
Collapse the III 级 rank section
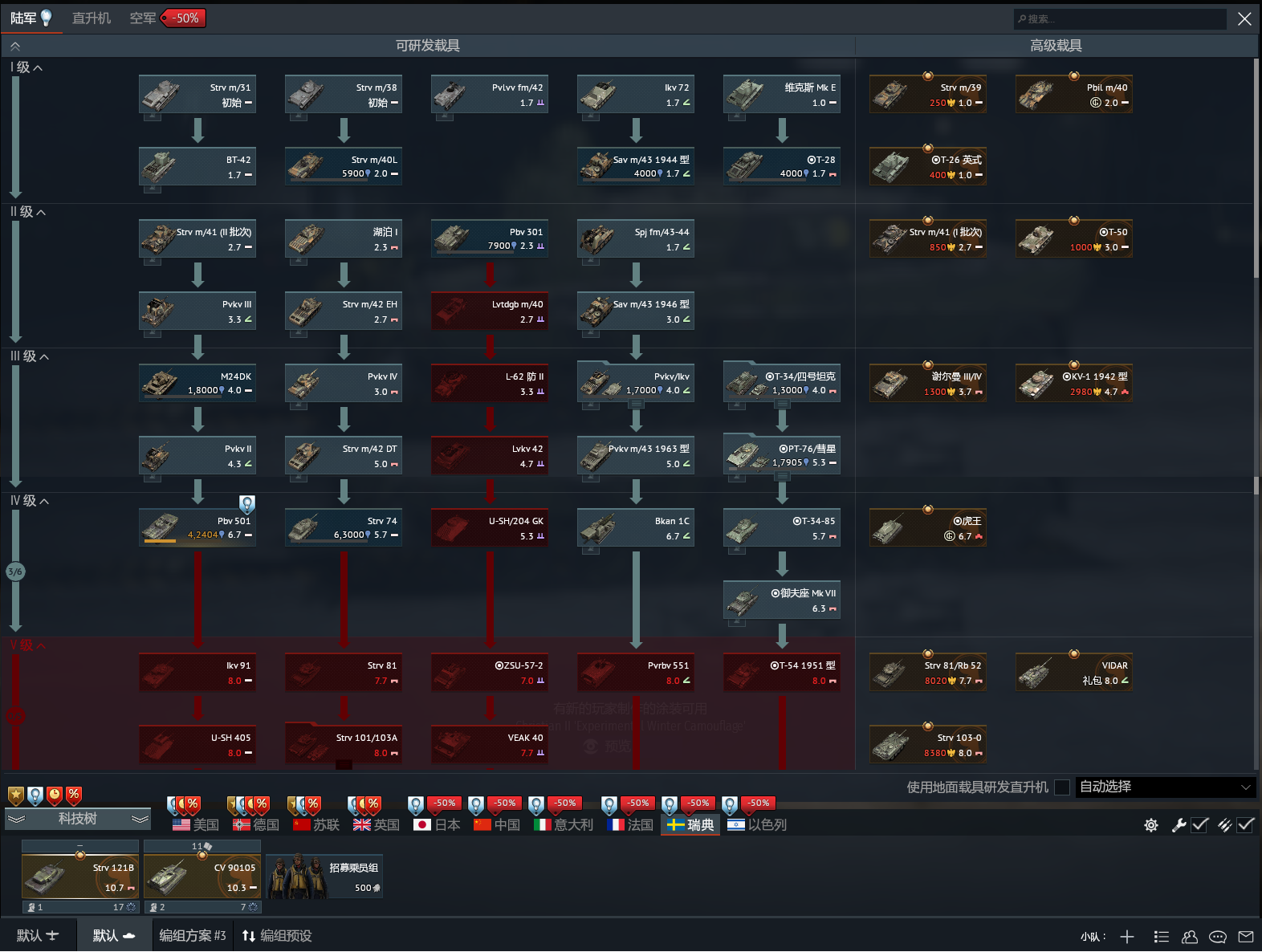pyautogui.click(x=30, y=356)
